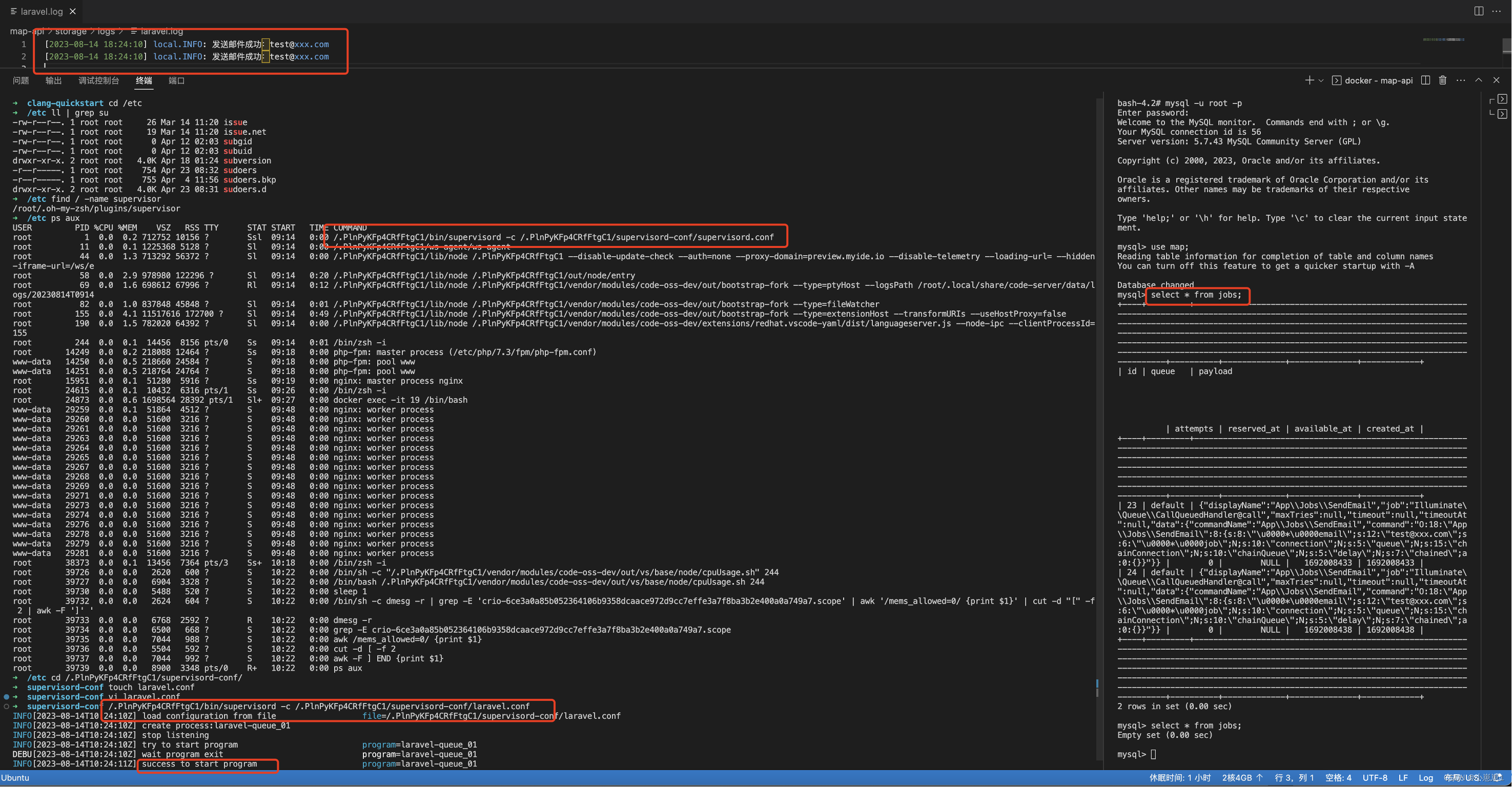The width and height of the screenshot is (1512, 787).
Task: Select the laravel.log editor tab
Action: point(42,11)
